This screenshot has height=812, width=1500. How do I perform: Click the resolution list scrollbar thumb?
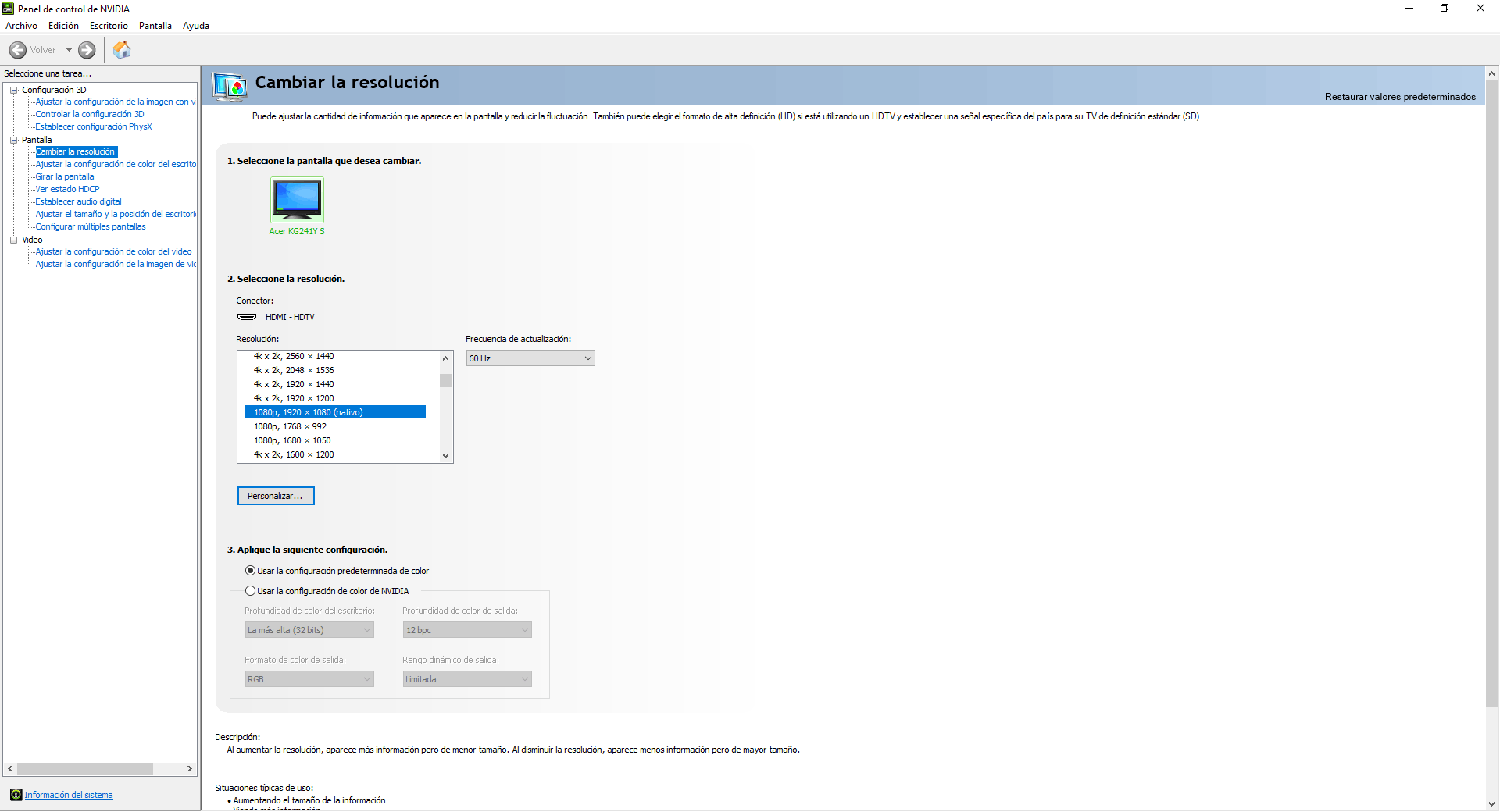(445, 380)
